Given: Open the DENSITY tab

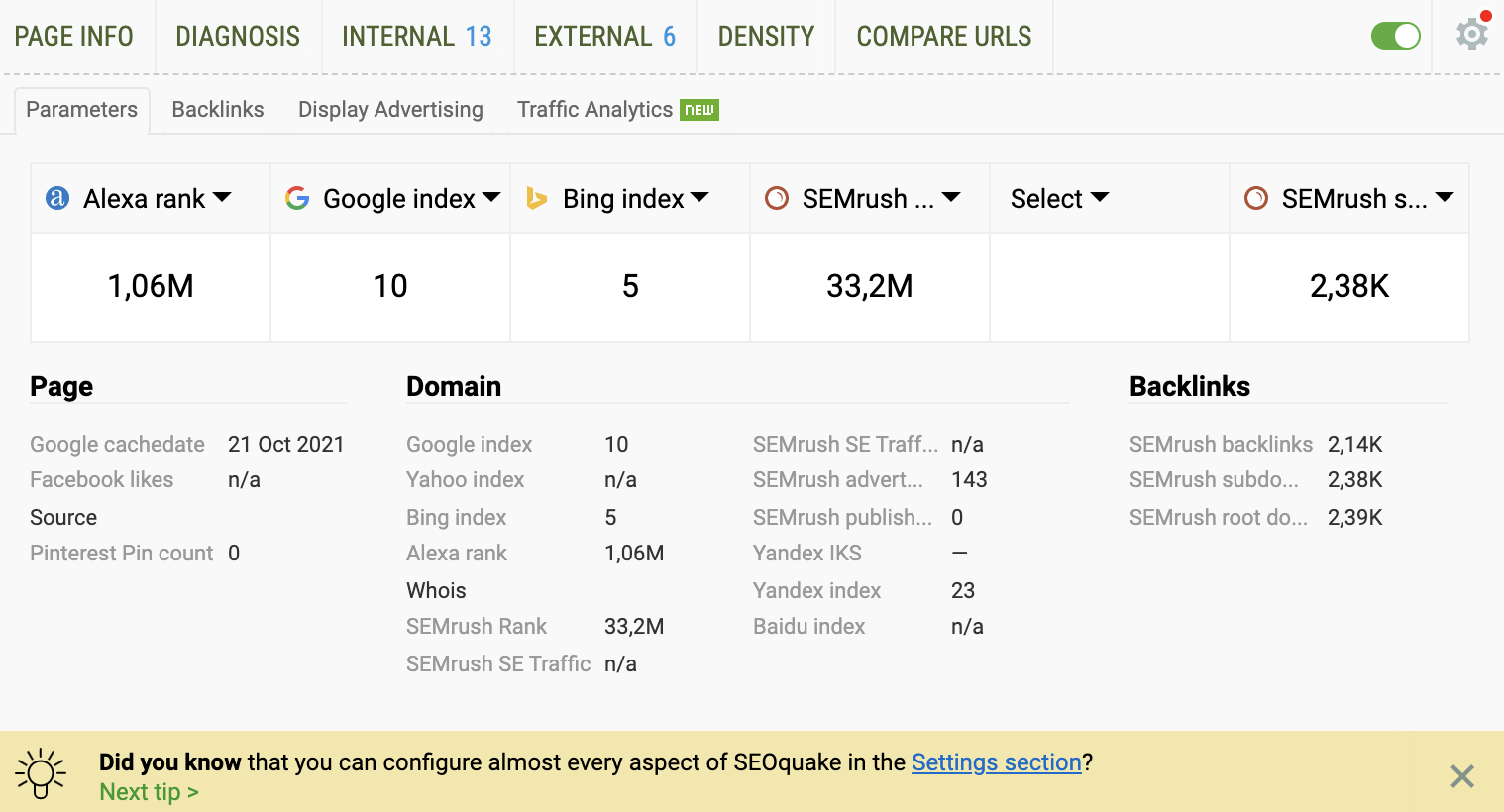Looking at the screenshot, I should (766, 37).
